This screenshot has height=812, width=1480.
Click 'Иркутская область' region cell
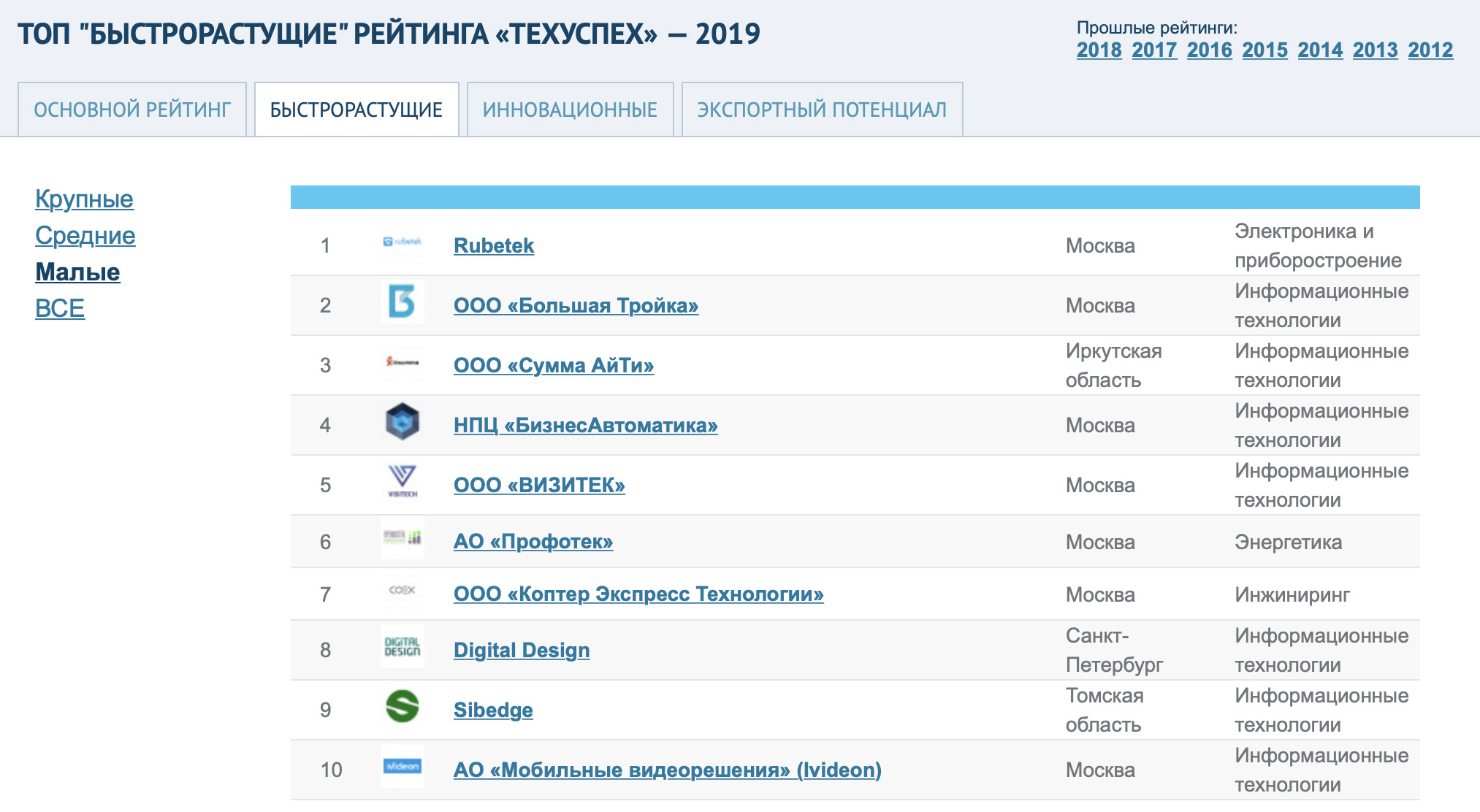pos(1114,365)
